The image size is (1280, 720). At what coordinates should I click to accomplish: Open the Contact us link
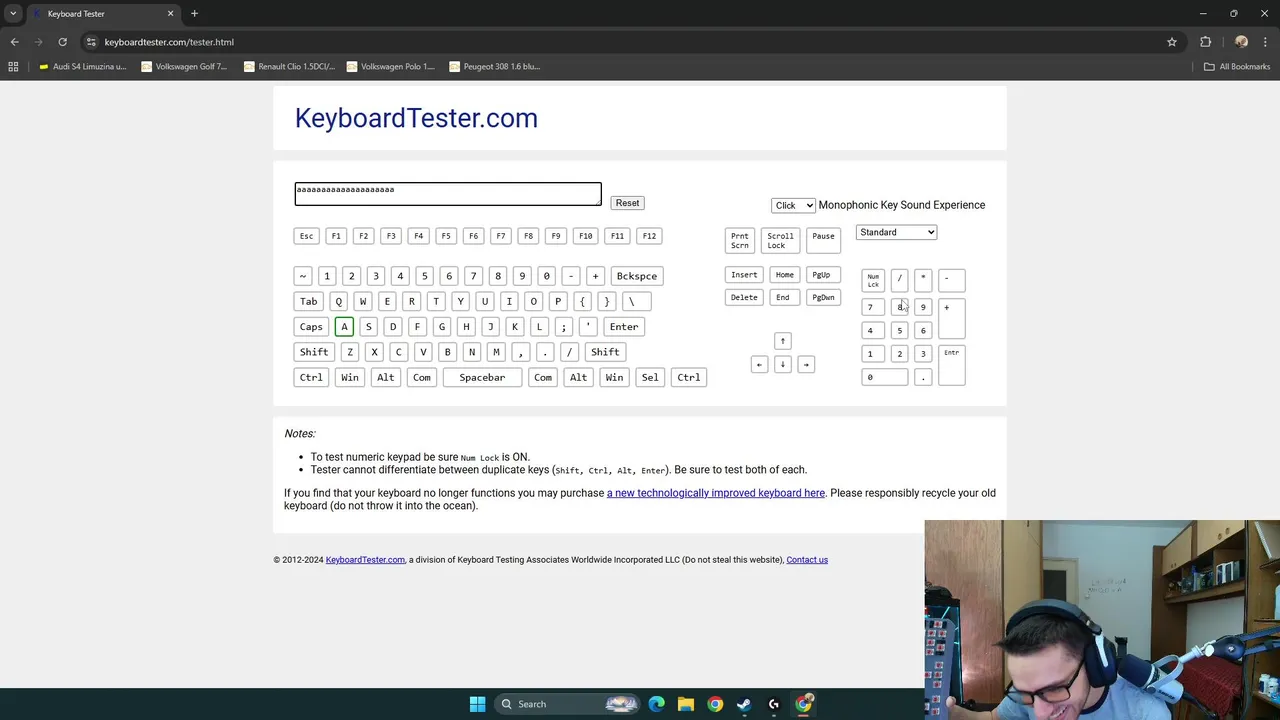coord(807,560)
